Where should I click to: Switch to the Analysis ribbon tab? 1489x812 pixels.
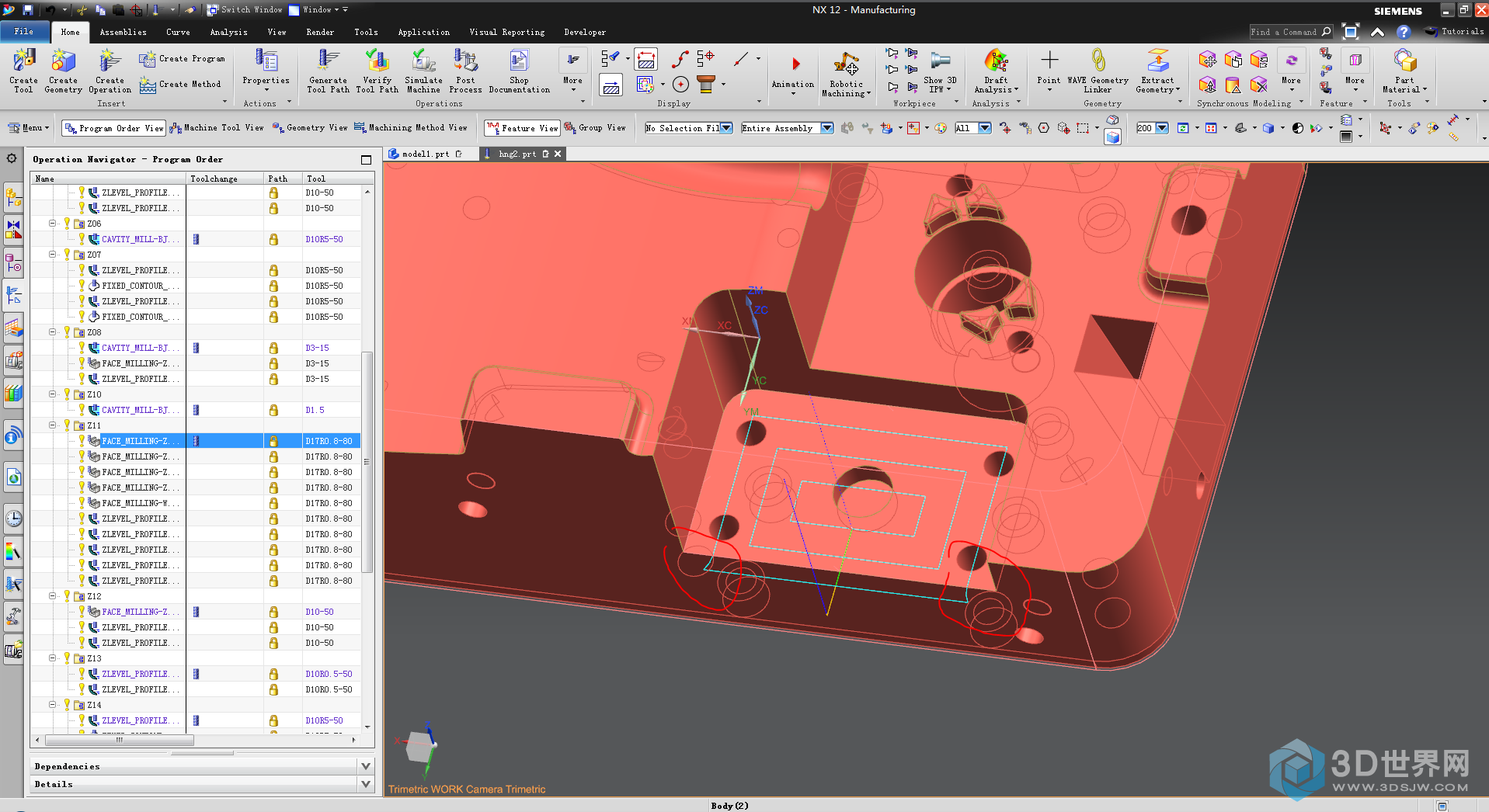coord(228,33)
